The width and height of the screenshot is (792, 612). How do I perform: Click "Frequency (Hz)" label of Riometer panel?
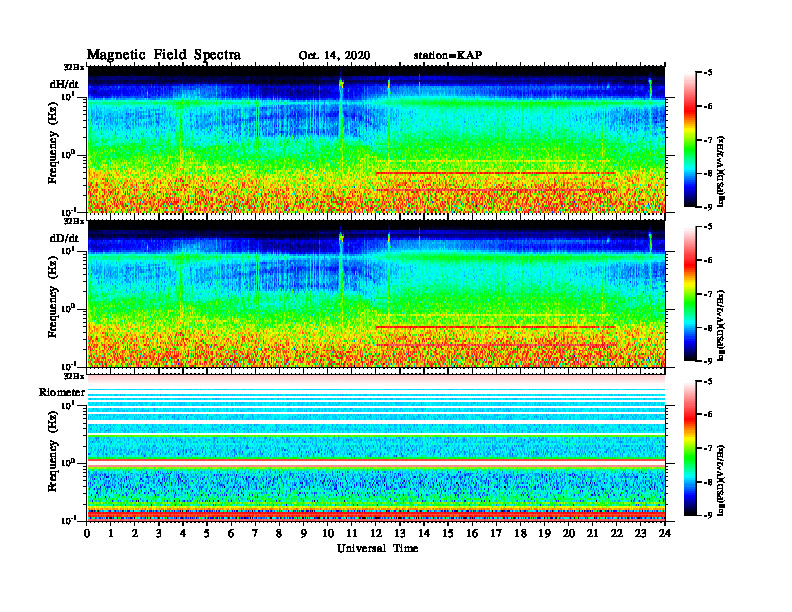tap(53, 452)
